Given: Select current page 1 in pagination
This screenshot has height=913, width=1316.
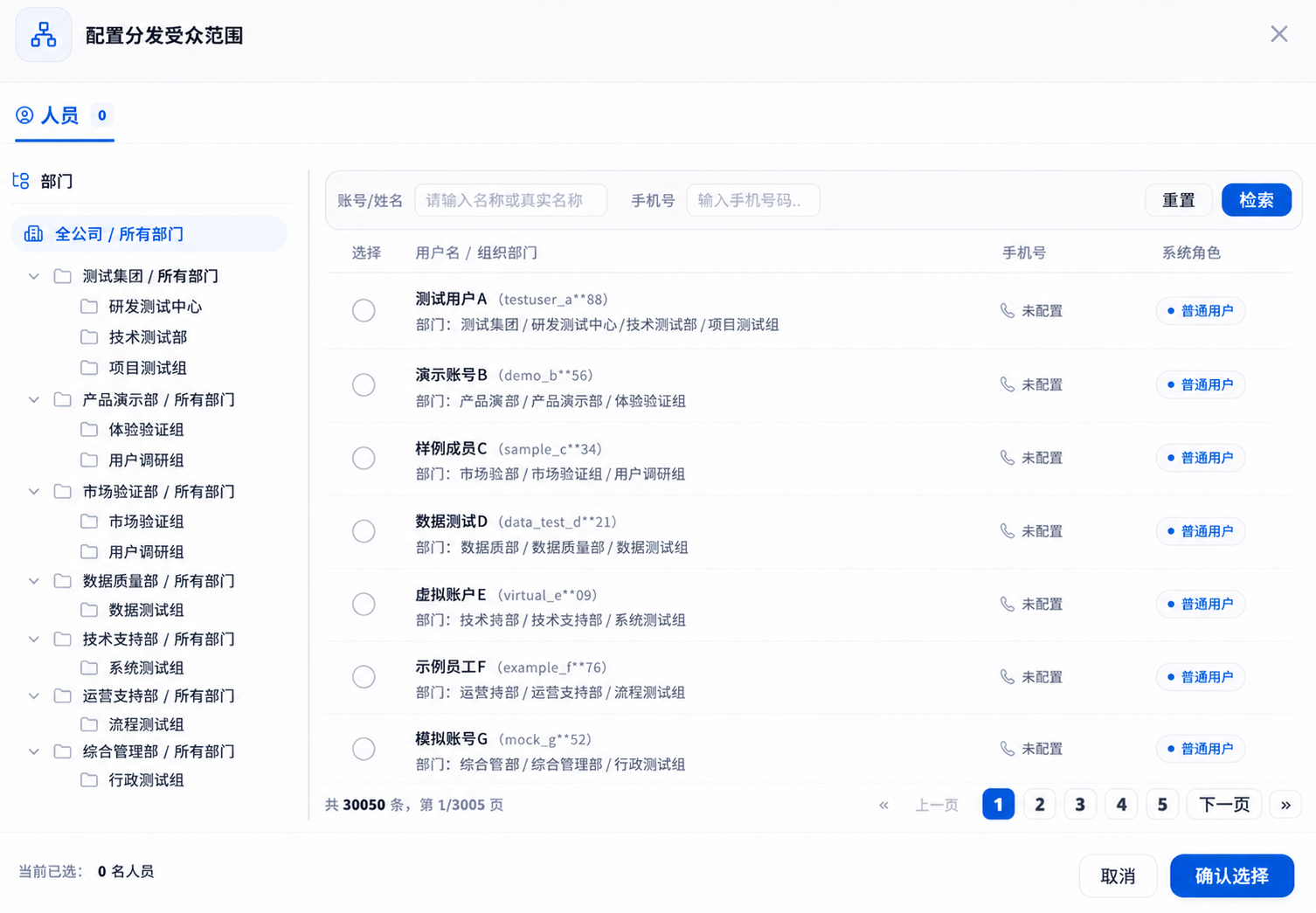Looking at the screenshot, I should point(998,805).
